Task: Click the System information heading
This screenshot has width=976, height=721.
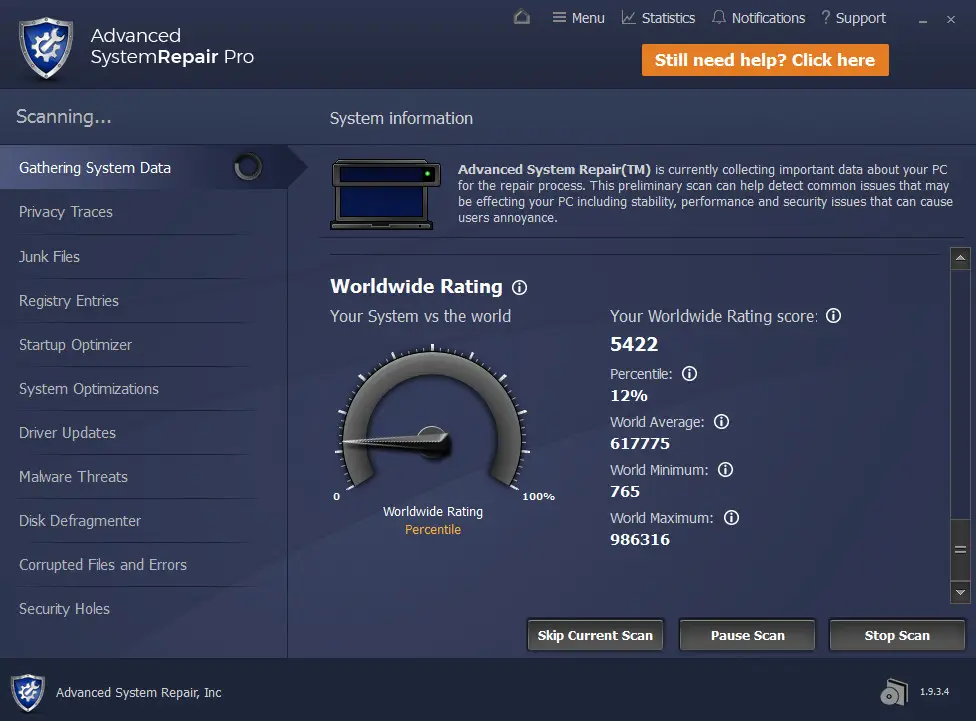Action: 401,118
